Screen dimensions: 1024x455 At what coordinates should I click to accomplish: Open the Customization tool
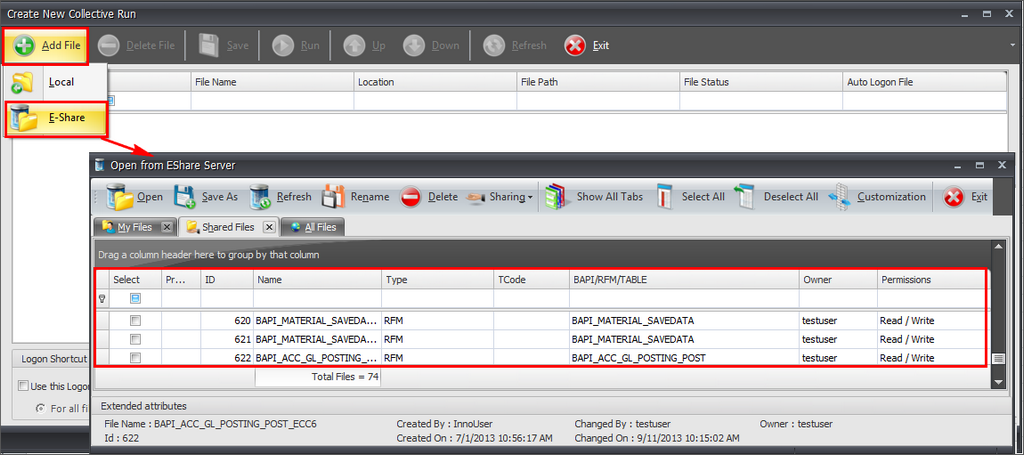840,197
